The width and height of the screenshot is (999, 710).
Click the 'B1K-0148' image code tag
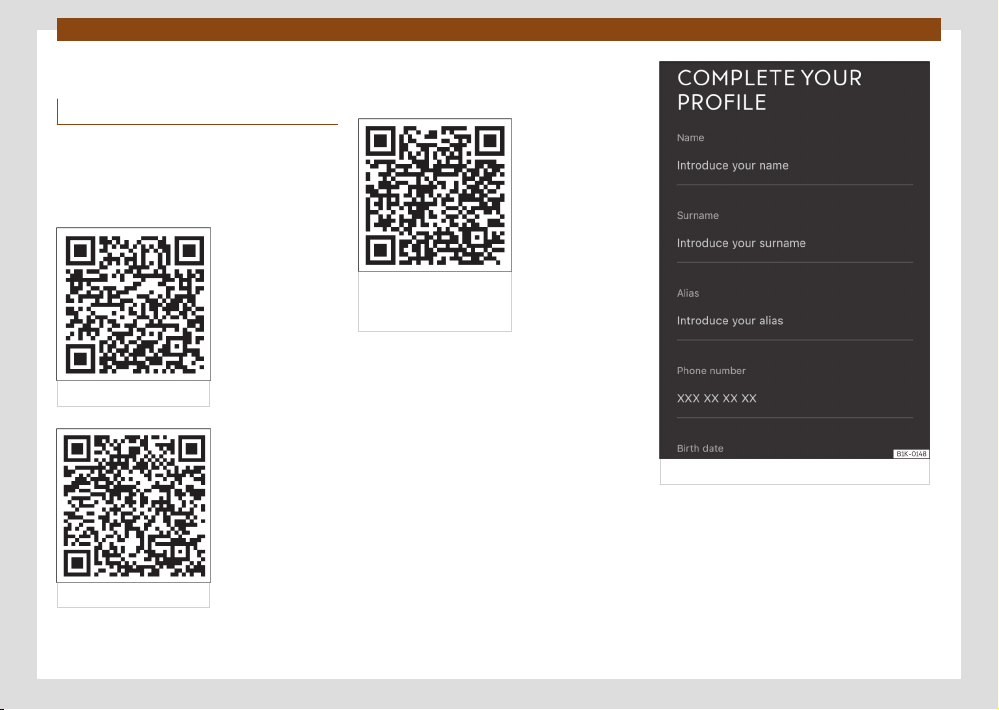911,454
